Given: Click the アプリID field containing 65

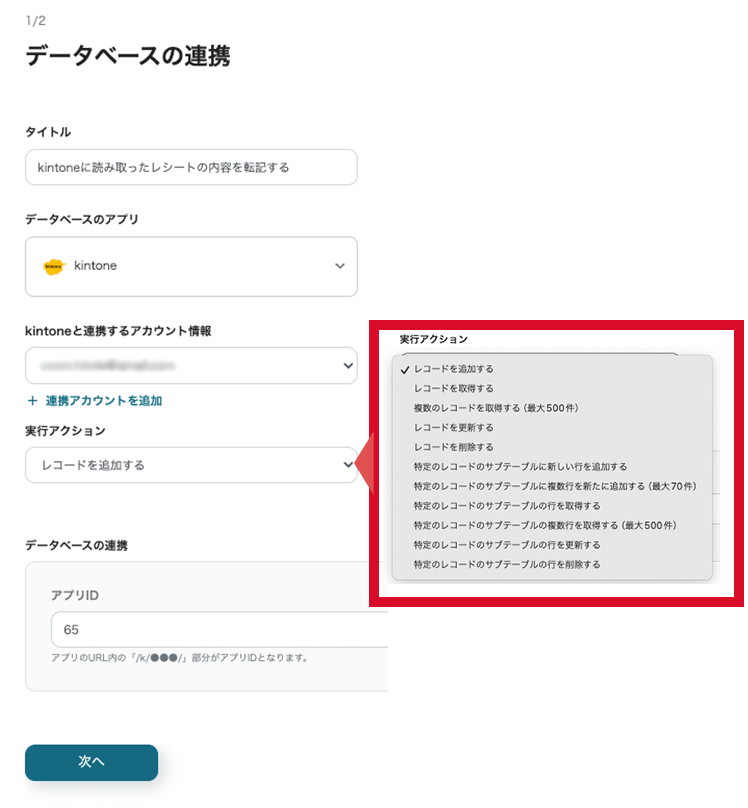Looking at the screenshot, I should 220,629.
